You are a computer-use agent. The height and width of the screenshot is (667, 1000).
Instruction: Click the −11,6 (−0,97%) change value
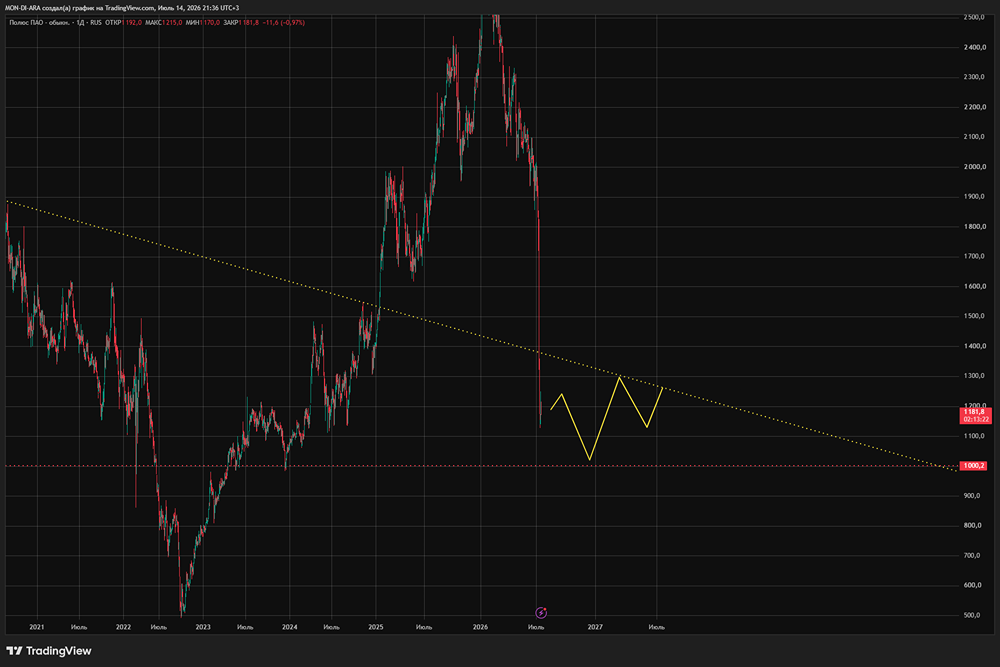284,22
